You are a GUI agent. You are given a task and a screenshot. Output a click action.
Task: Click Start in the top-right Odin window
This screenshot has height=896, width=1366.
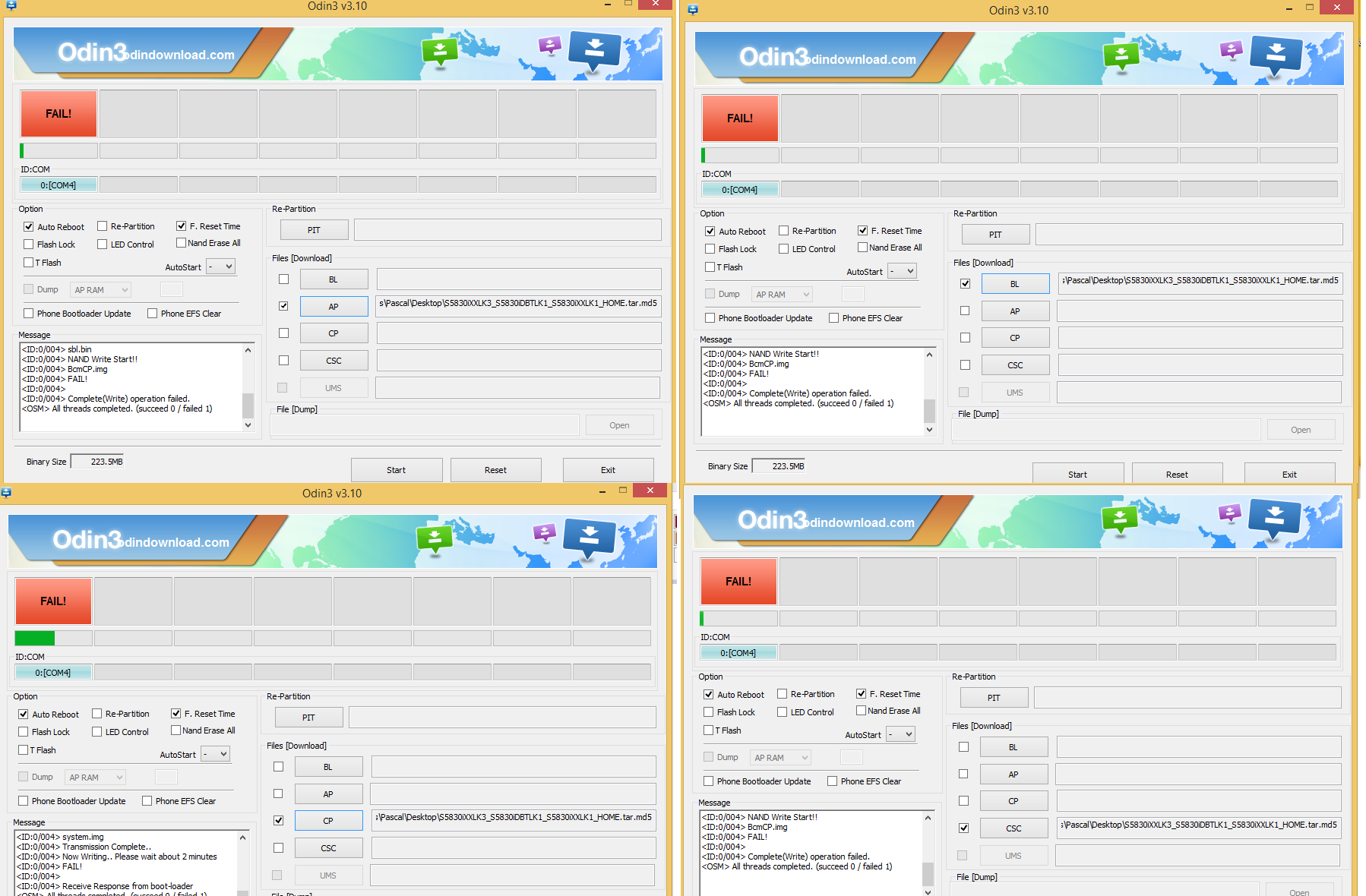click(1078, 475)
